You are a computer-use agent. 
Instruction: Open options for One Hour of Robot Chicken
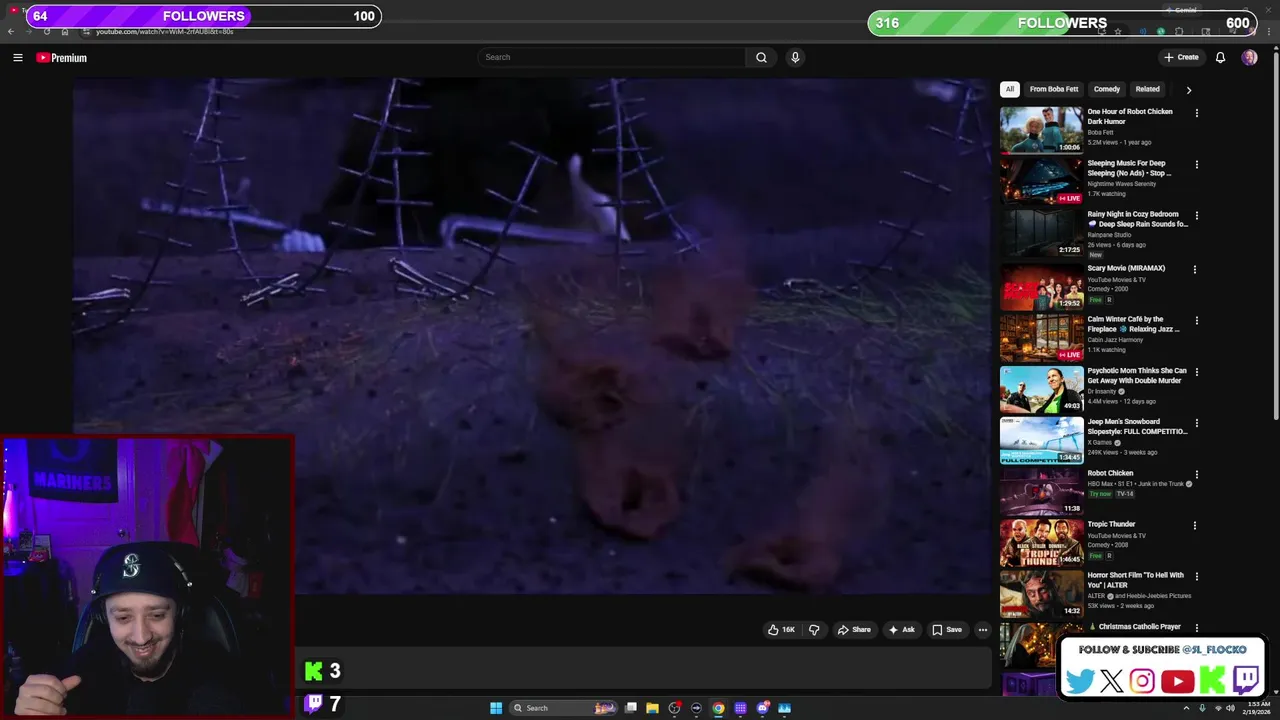[1196, 113]
